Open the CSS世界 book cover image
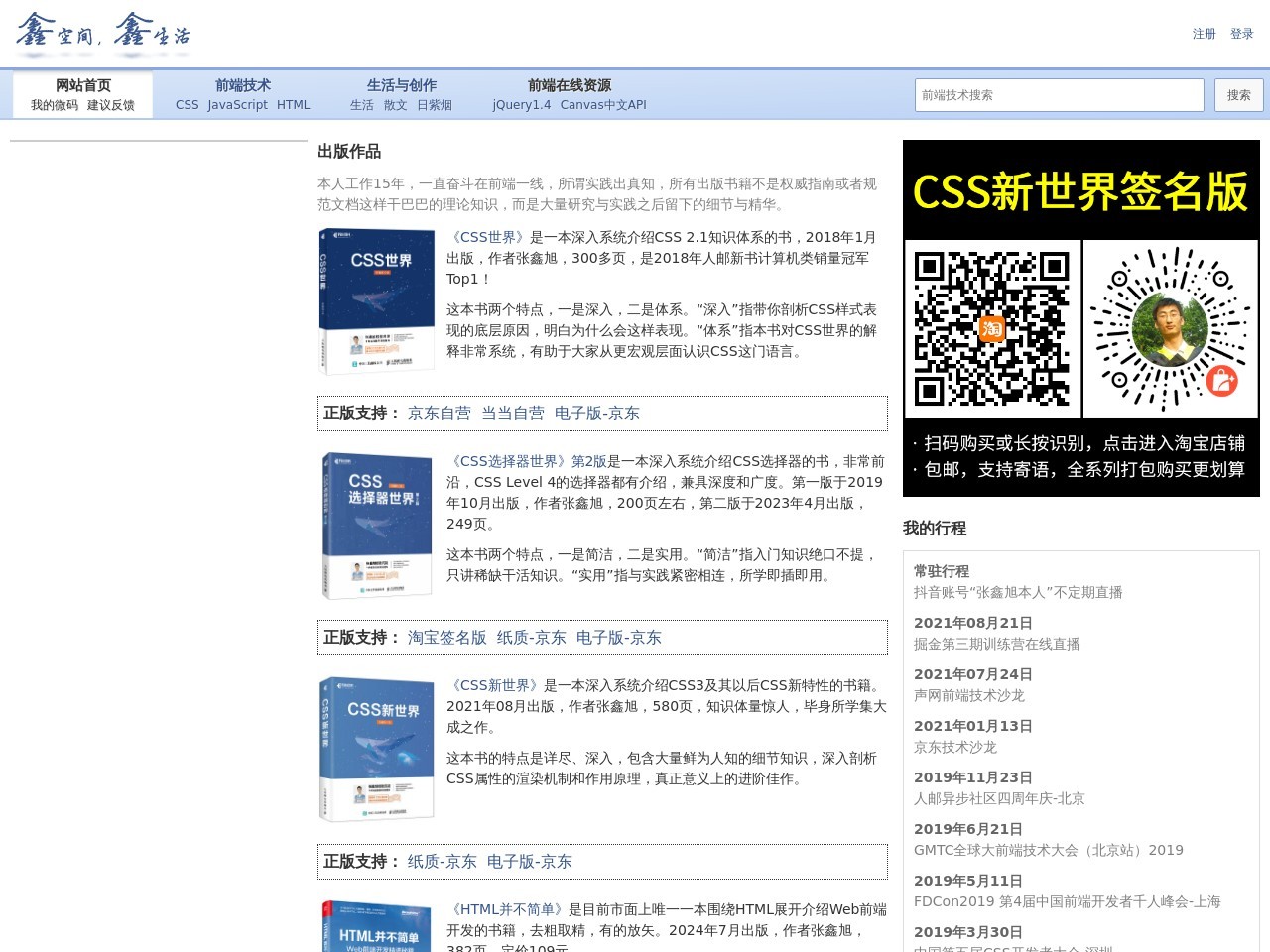 pos(377,301)
